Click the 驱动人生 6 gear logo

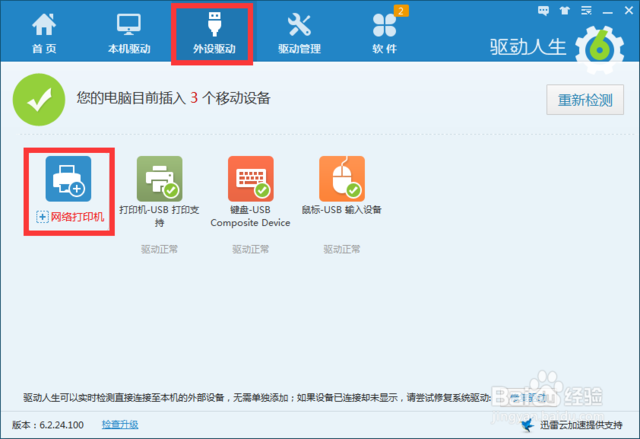coord(599,50)
